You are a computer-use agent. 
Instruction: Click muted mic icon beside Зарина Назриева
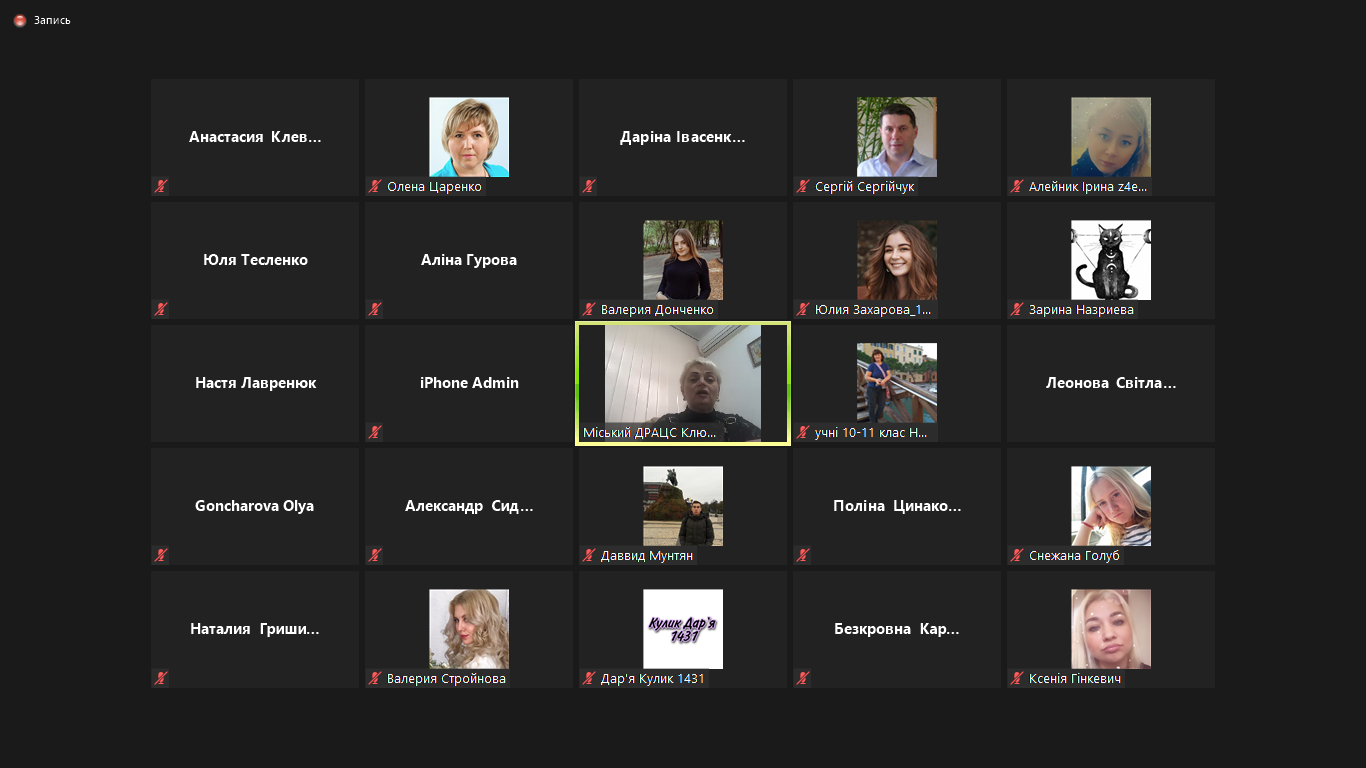(1017, 309)
